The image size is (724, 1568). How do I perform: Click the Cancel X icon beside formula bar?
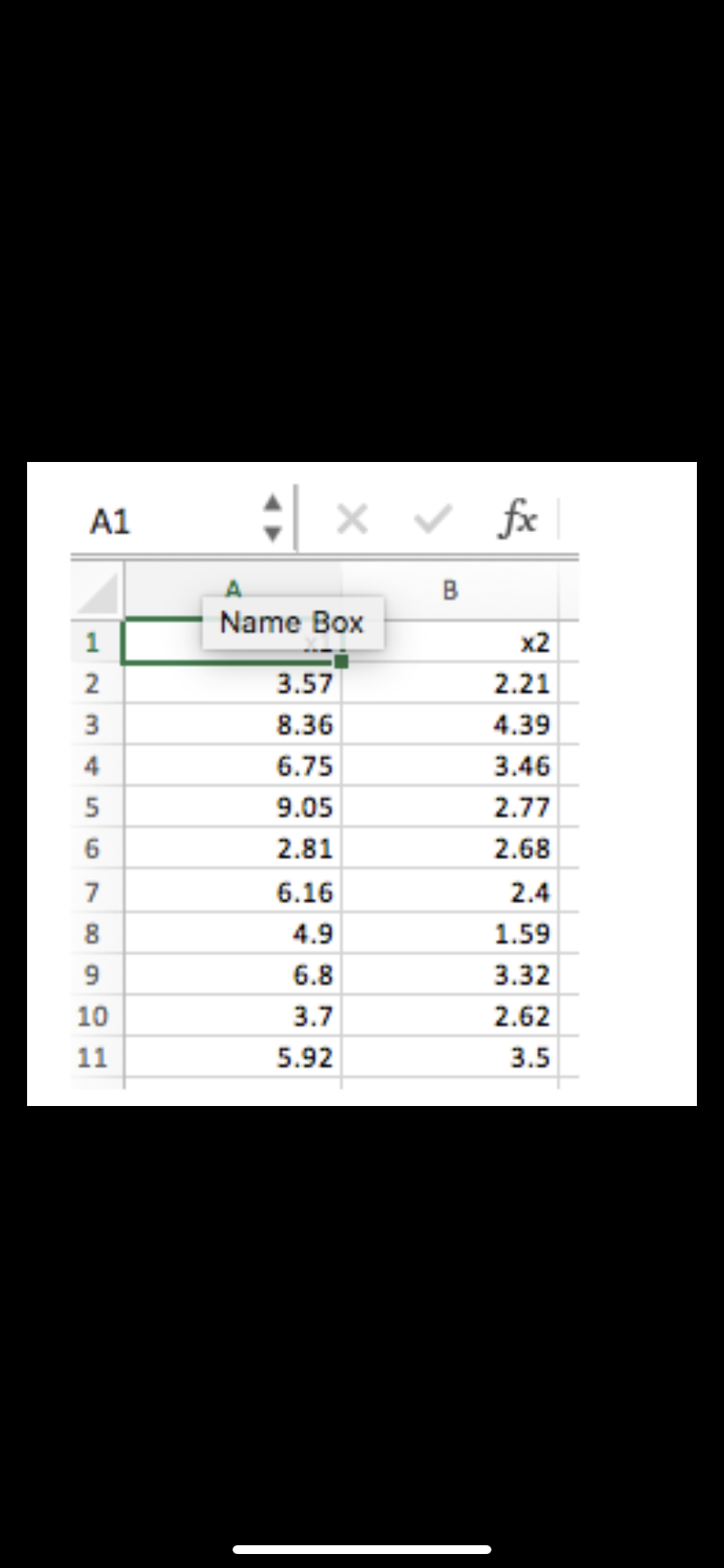point(352,518)
